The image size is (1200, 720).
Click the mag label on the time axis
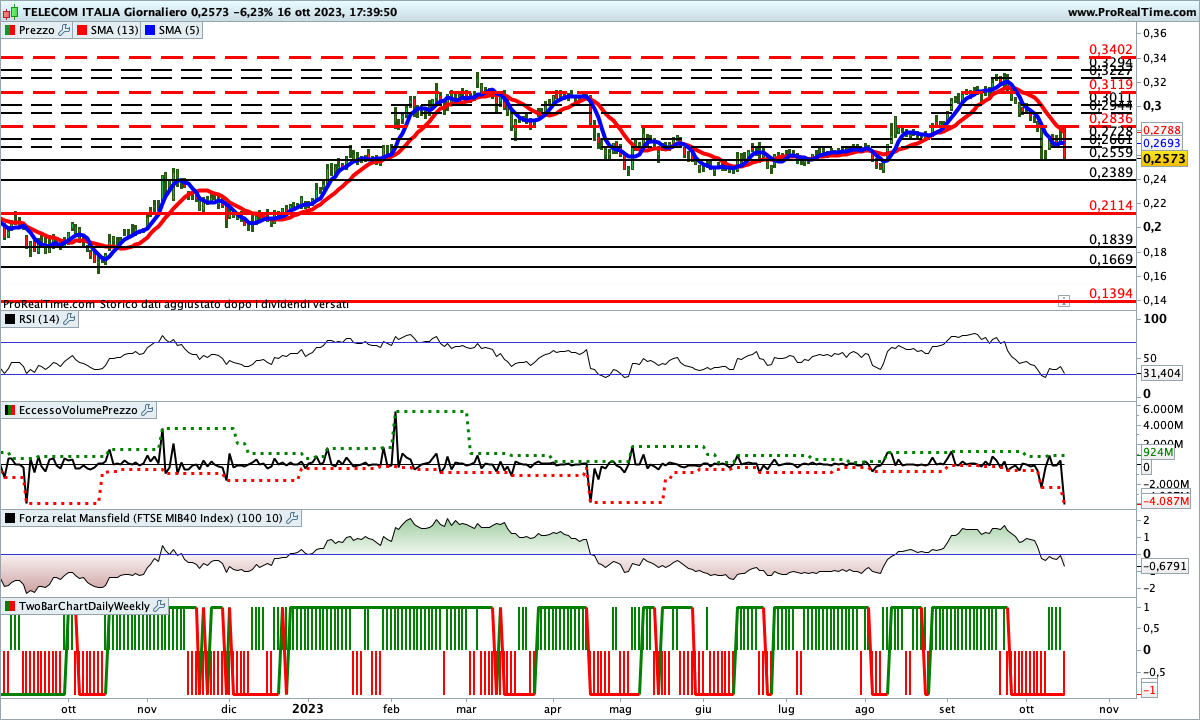pos(621,708)
